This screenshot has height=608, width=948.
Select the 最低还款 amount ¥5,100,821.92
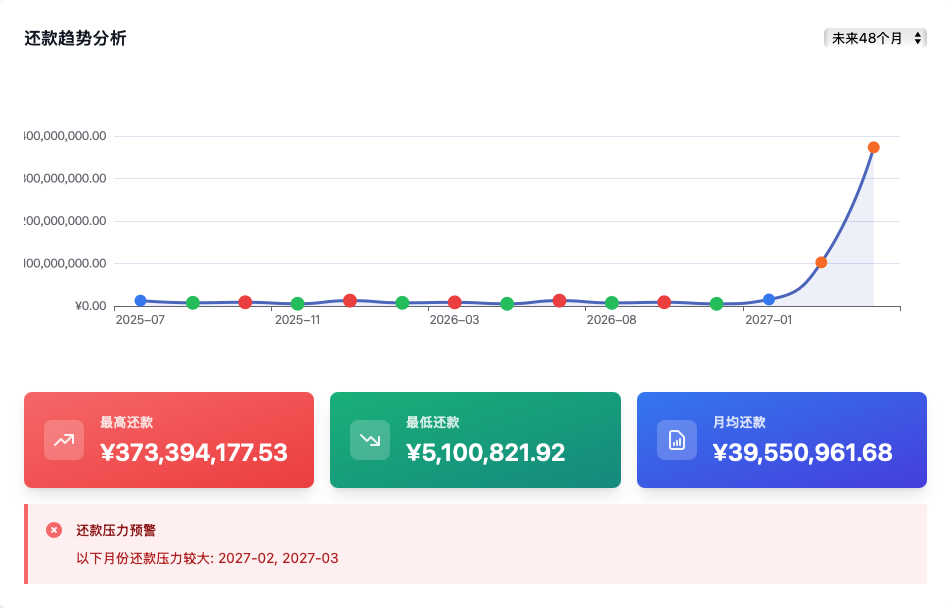point(486,453)
